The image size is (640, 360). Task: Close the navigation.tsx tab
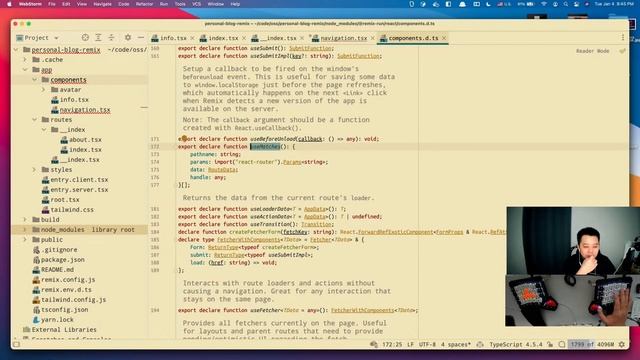coord(372,38)
